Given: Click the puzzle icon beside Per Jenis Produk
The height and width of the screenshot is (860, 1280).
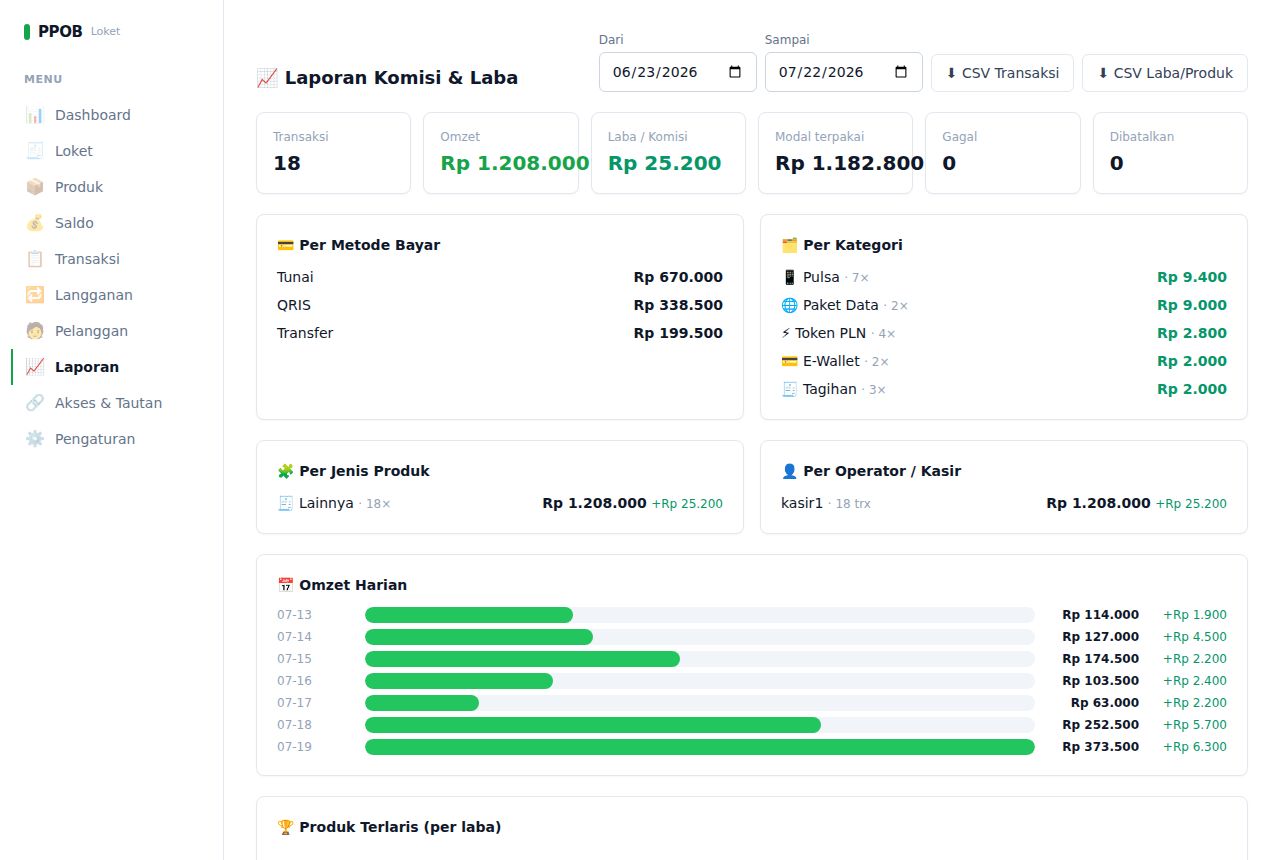Looking at the screenshot, I should (x=286, y=471).
